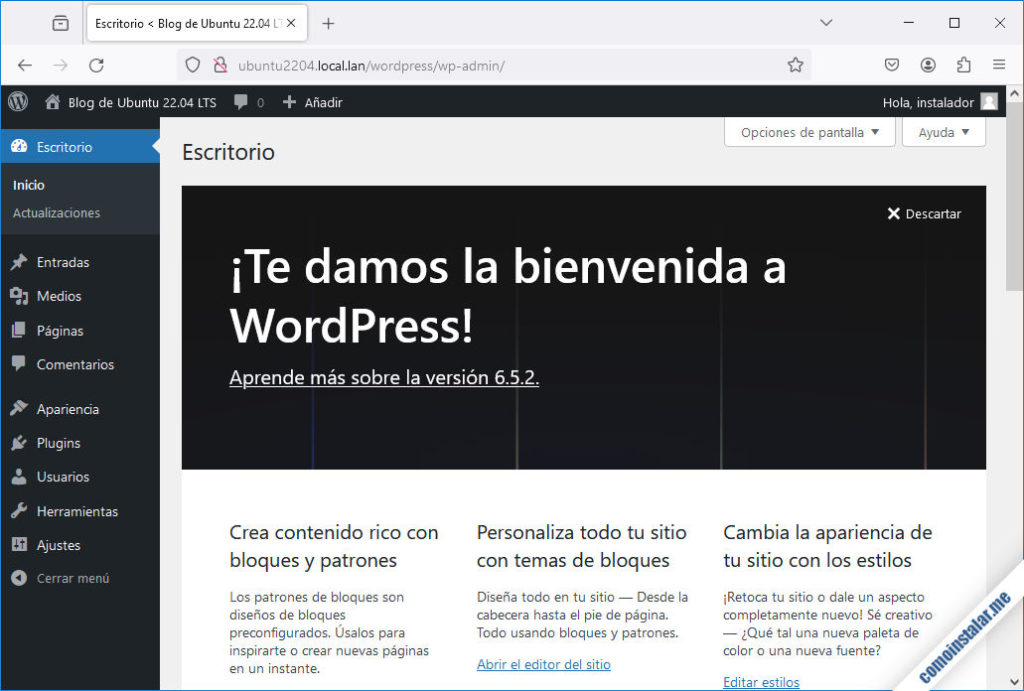Open the Actualizaciones submenu item
This screenshot has height=691, width=1024.
click(x=56, y=213)
